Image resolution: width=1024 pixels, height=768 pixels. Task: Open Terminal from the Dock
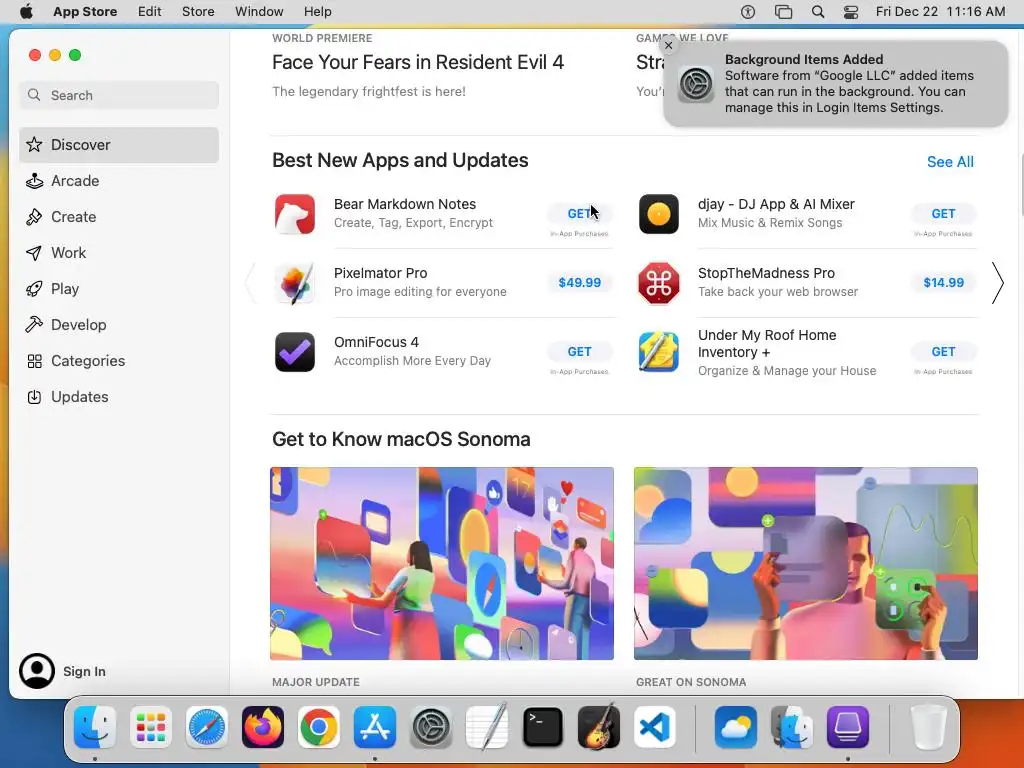tap(543, 727)
